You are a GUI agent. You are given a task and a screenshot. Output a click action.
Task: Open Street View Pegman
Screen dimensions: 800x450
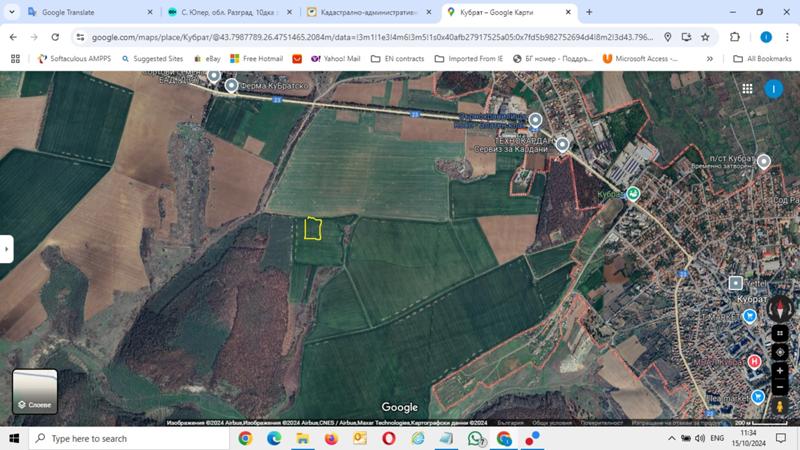(780, 407)
